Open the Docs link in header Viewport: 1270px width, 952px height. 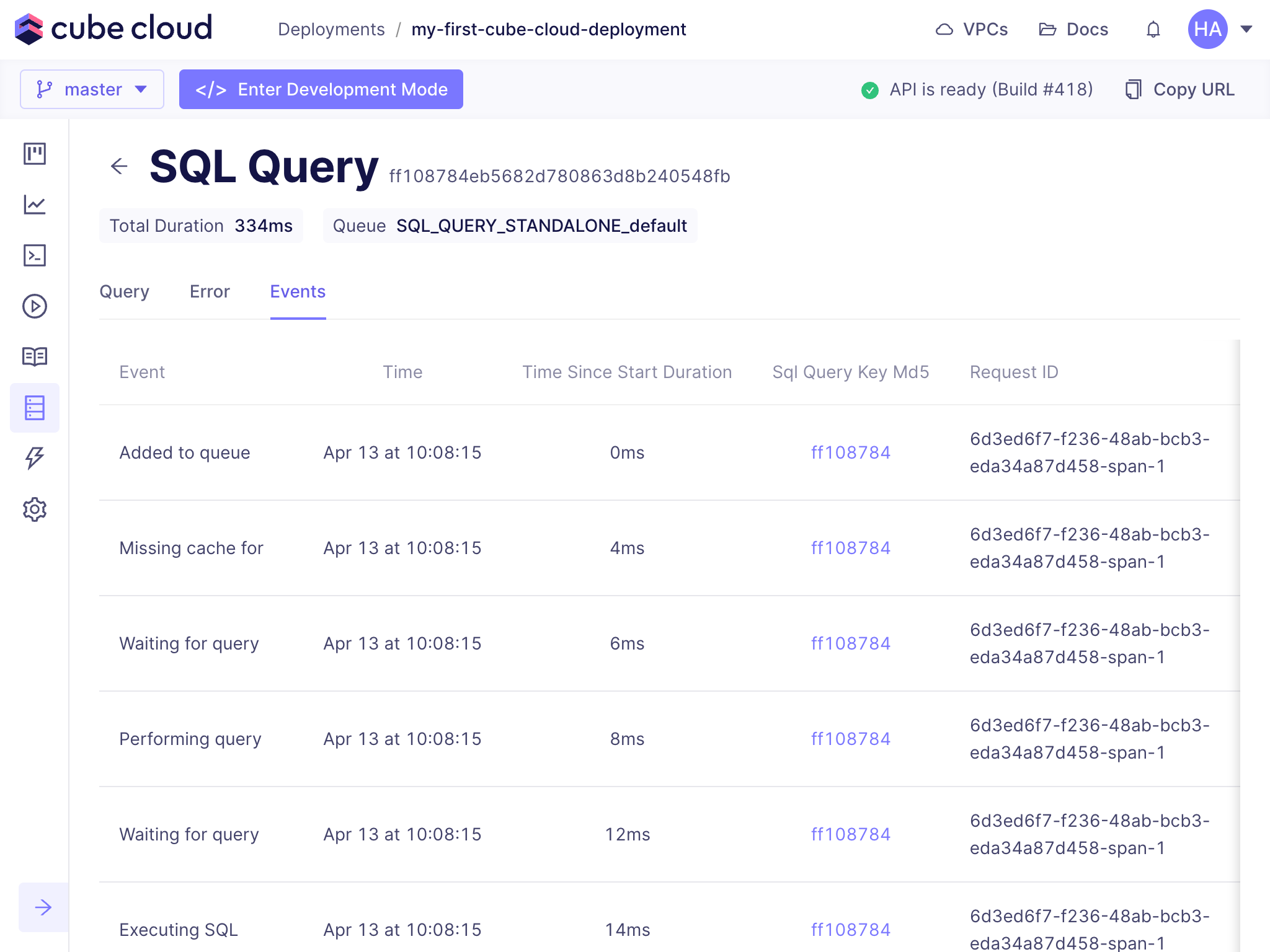coord(1073,29)
